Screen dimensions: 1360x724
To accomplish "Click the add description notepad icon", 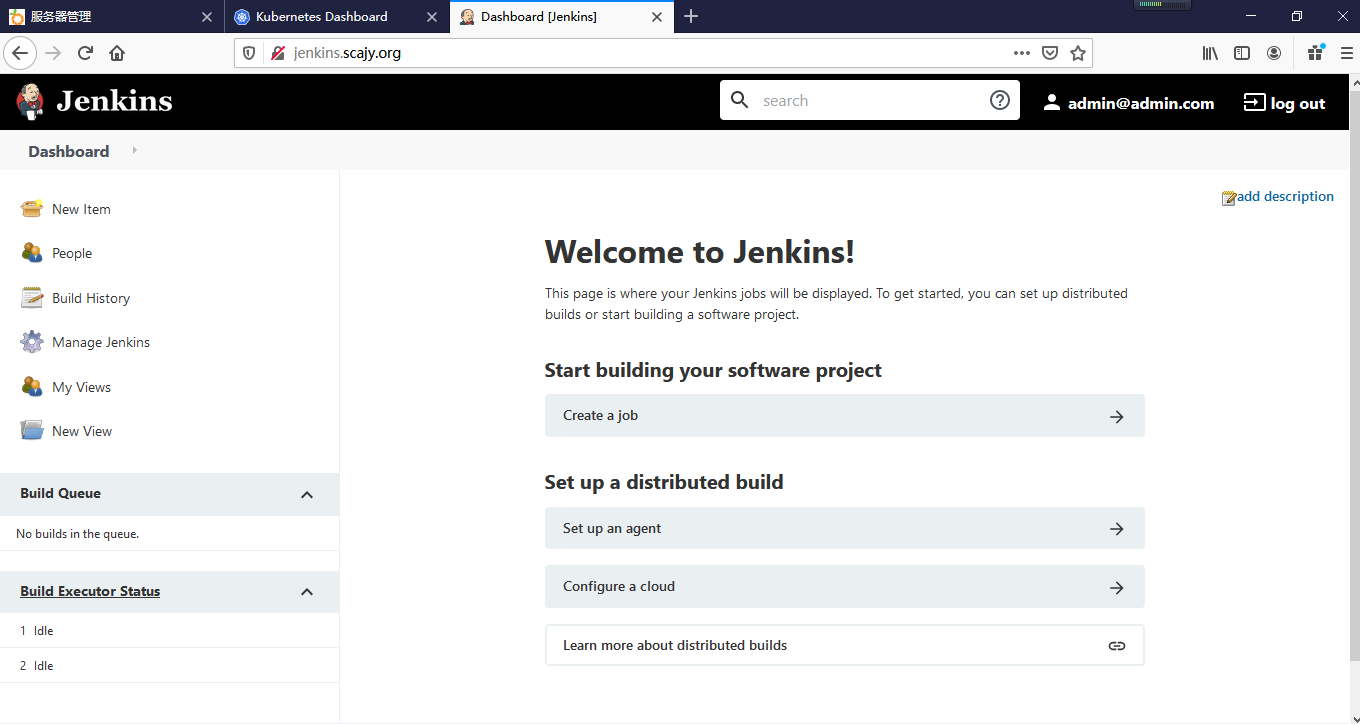I will click(x=1229, y=198).
